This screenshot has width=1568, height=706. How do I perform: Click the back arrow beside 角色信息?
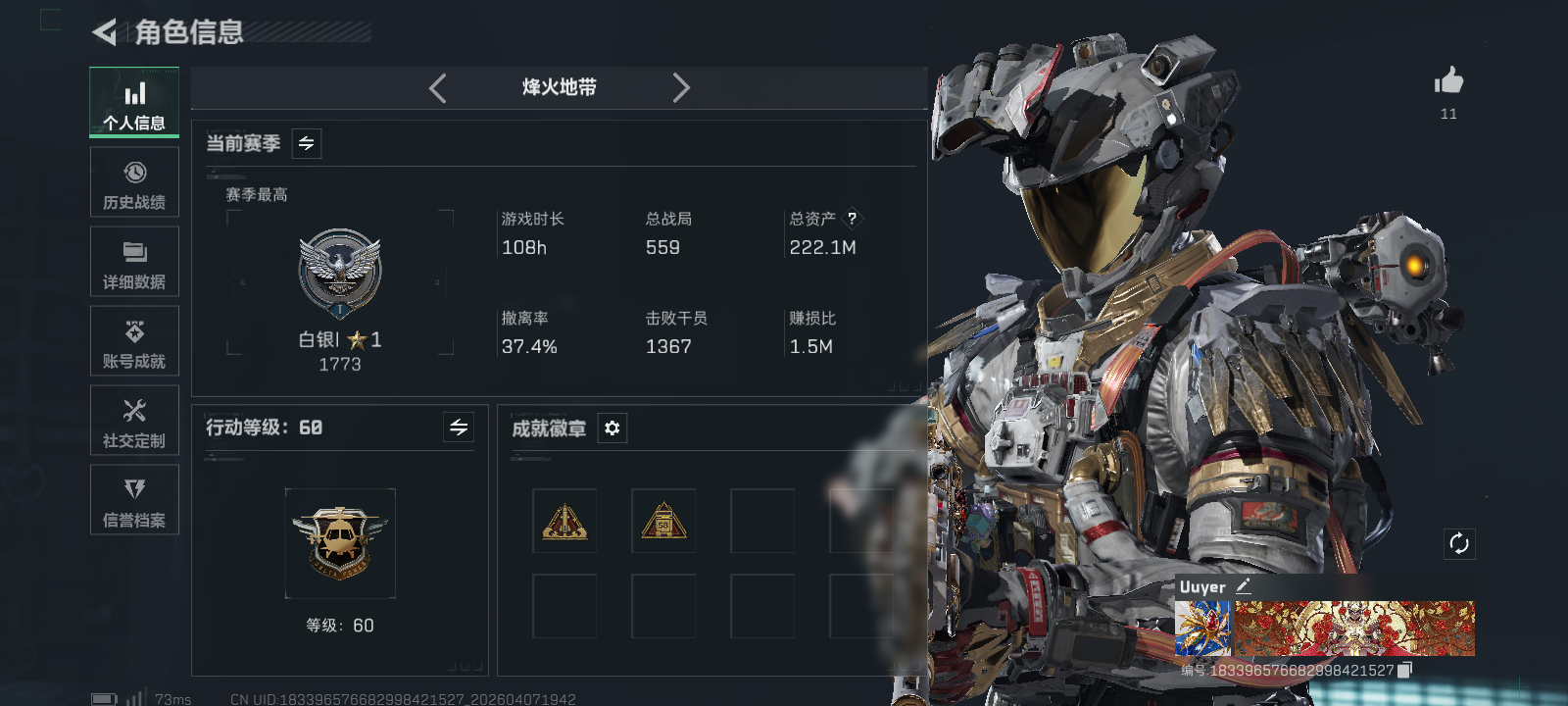(x=104, y=32)
